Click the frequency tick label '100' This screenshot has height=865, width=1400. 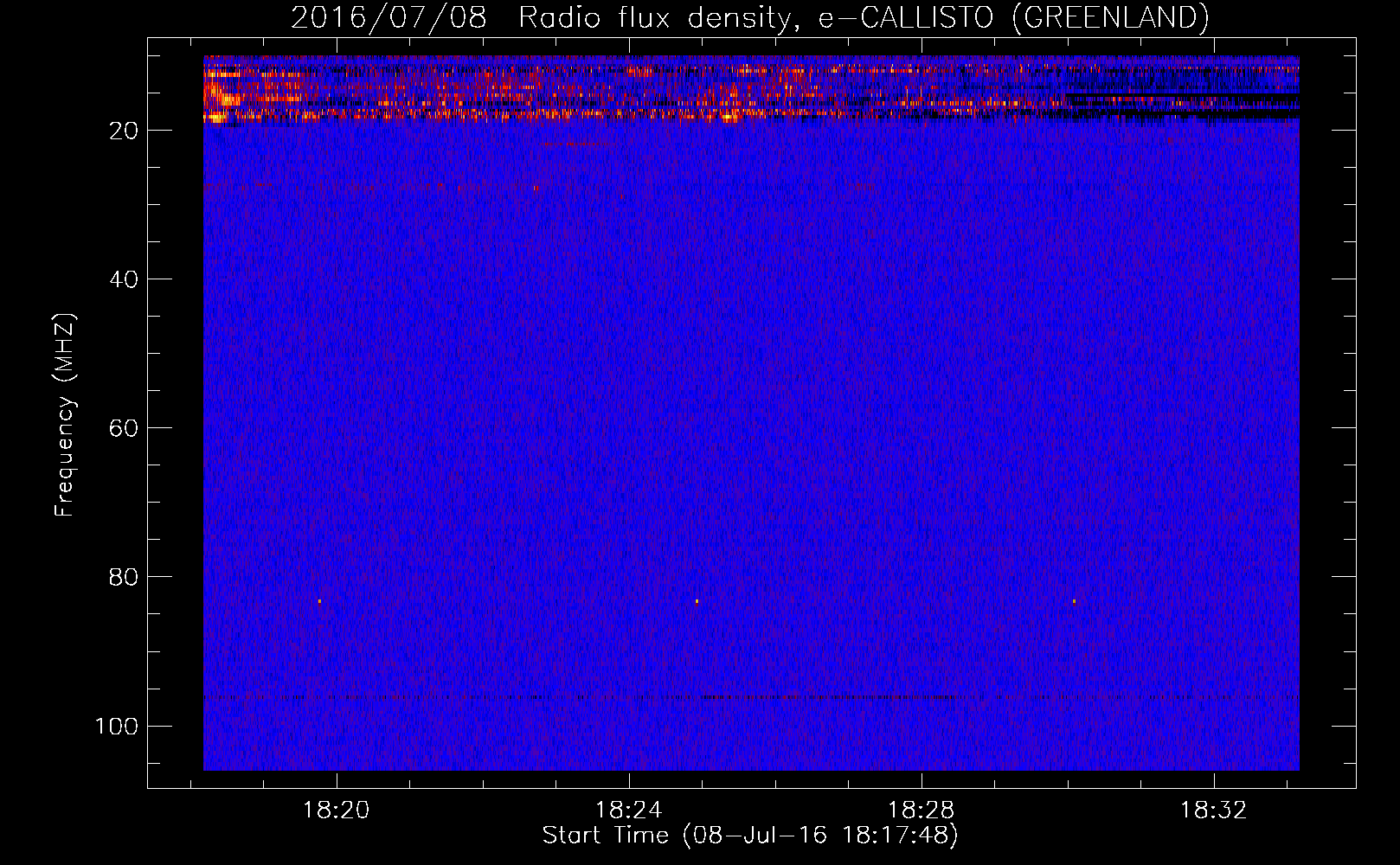point(117,727)
